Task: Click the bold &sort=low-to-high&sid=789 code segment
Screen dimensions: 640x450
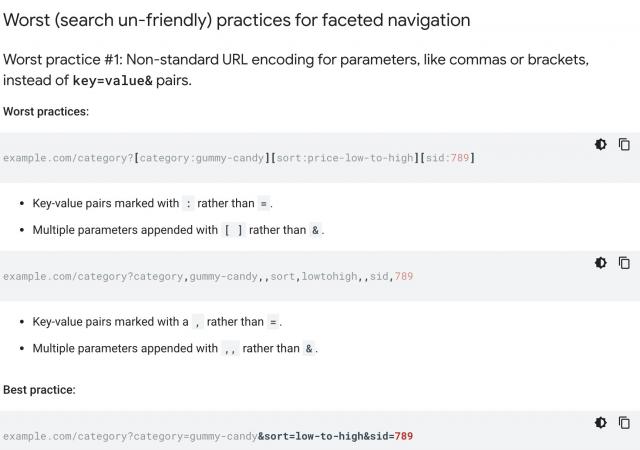Action: coord(336,436)
